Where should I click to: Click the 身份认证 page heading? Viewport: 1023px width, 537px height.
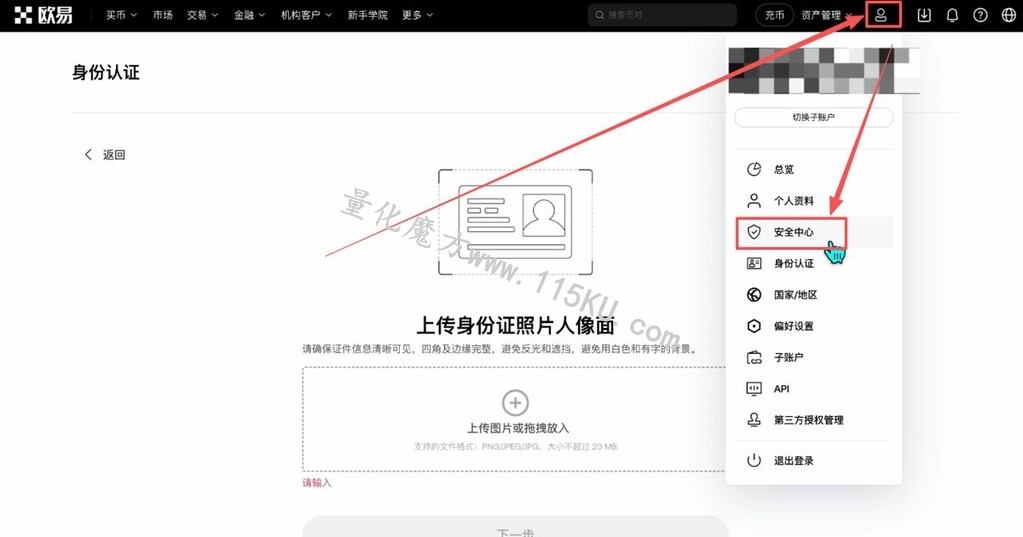point(106,72)
